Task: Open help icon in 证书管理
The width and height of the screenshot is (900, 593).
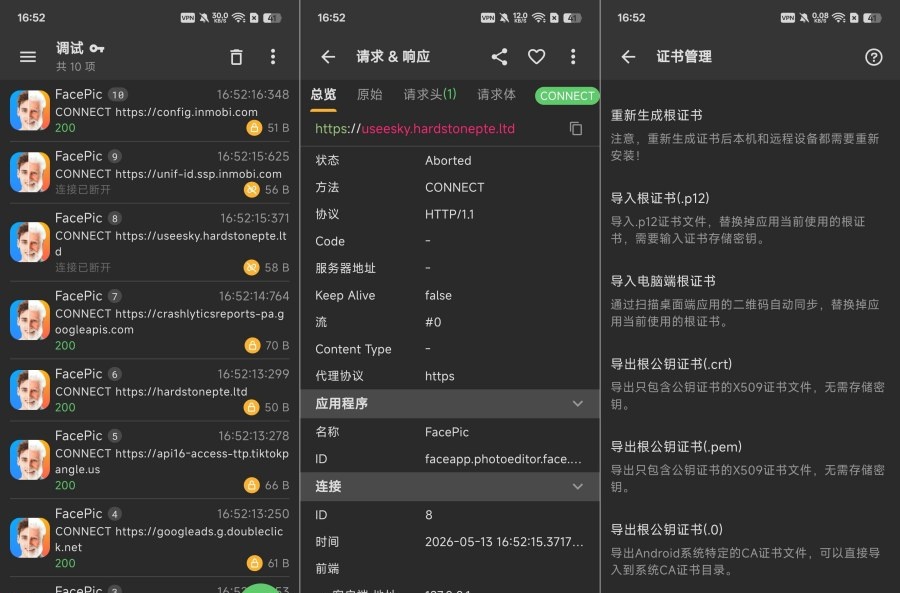Action: click(x=873, y=57)
